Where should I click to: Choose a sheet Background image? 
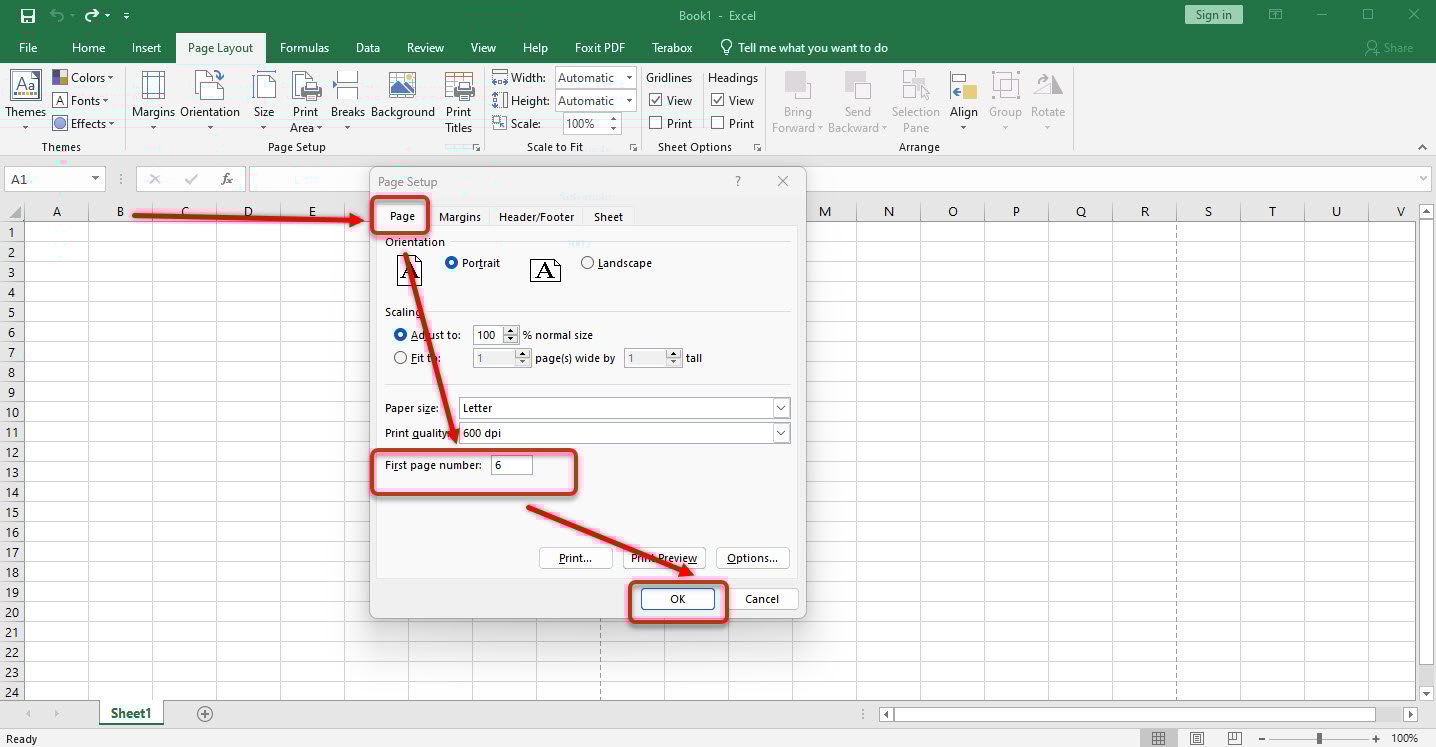(x=402, y=96)
